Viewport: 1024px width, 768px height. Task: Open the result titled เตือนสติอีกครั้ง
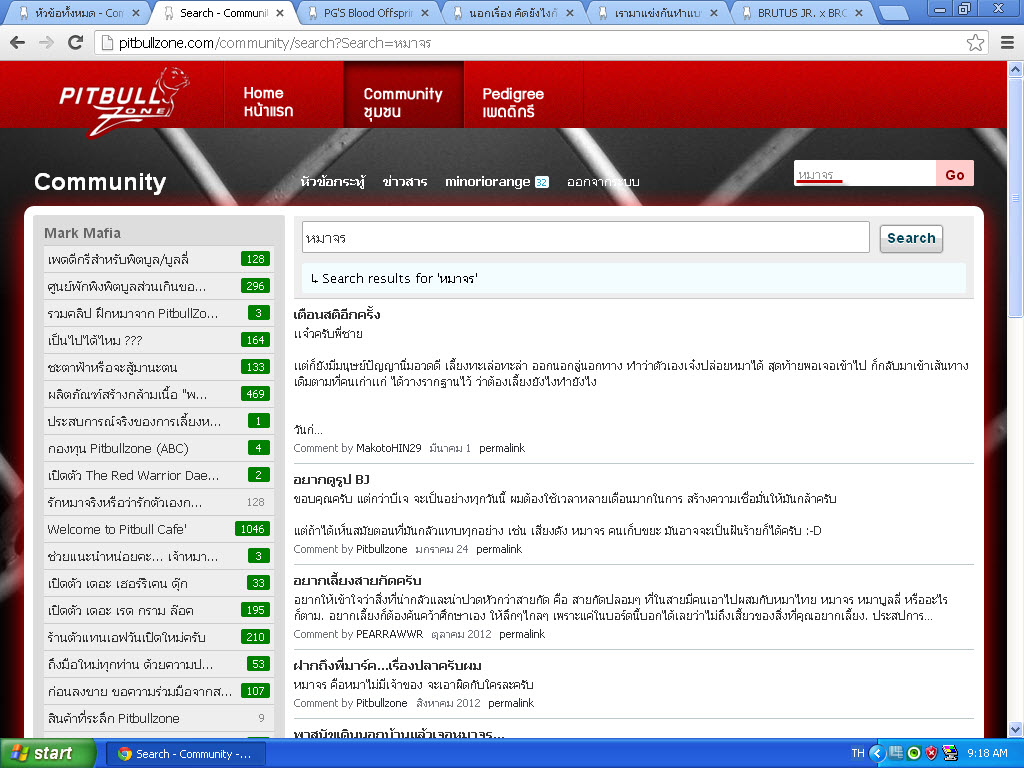coord(337,315)
